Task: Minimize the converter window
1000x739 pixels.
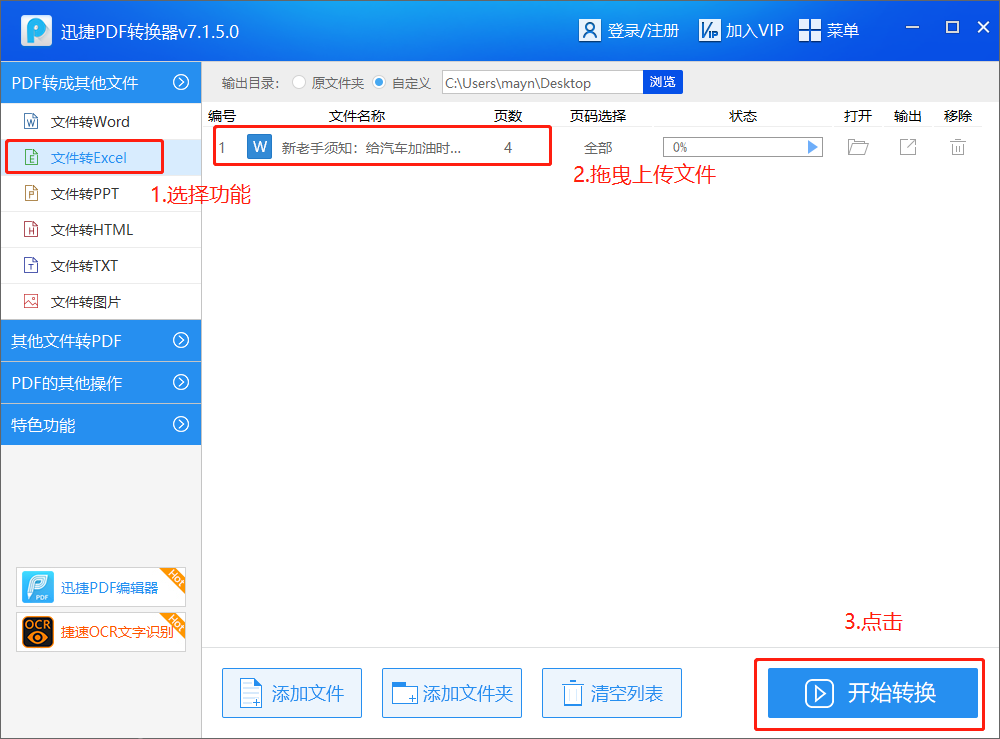Action: pos(913,27)
